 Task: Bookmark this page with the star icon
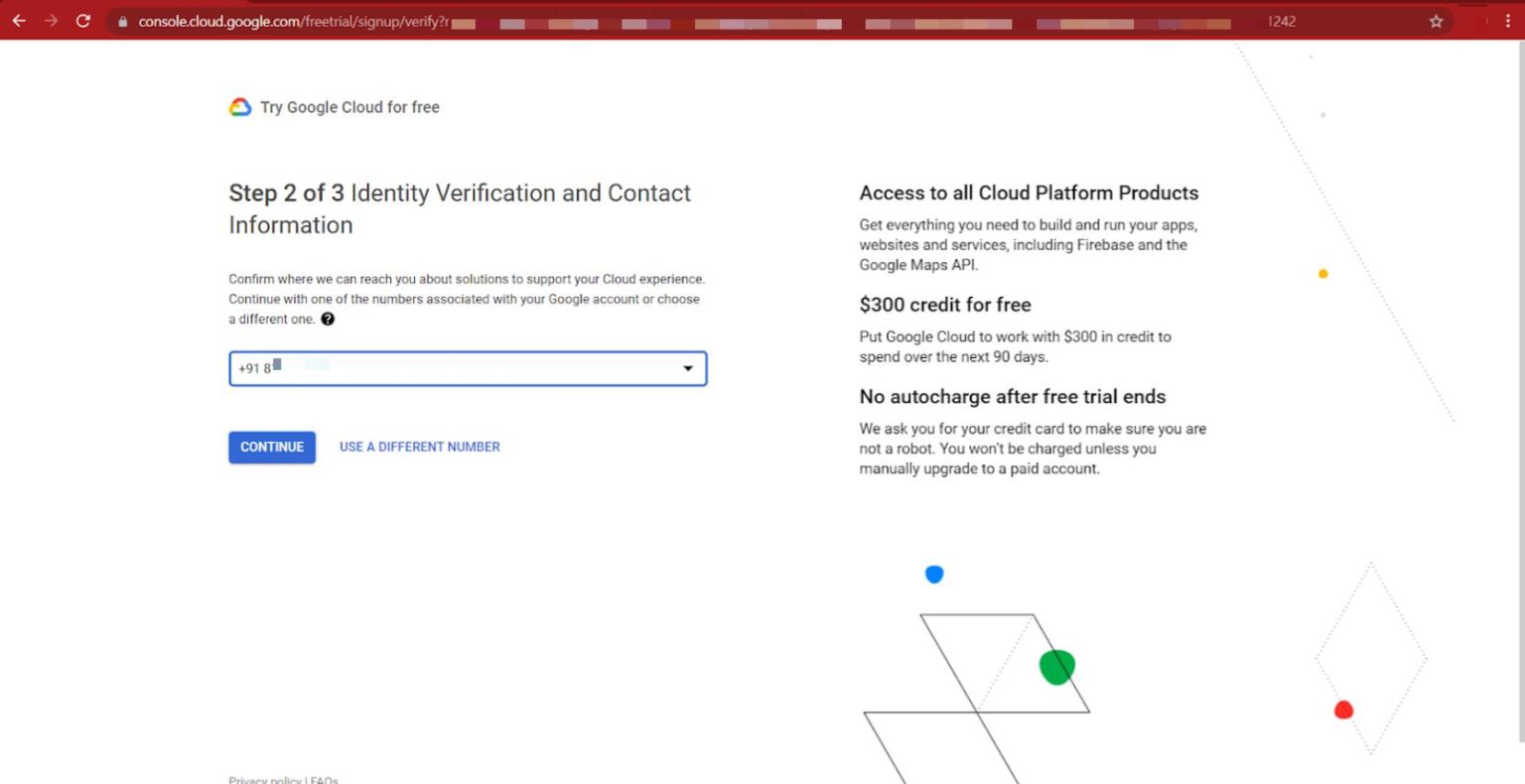pos(1436,20)
